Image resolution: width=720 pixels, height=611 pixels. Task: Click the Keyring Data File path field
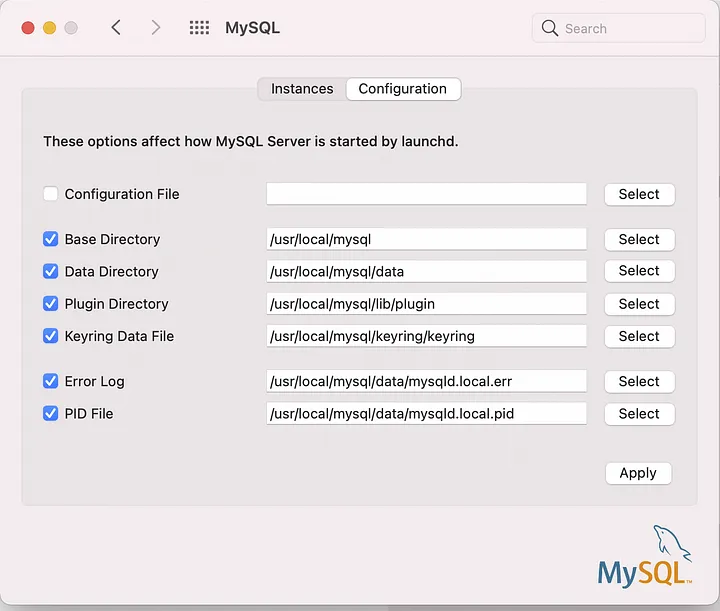point(426,336)
